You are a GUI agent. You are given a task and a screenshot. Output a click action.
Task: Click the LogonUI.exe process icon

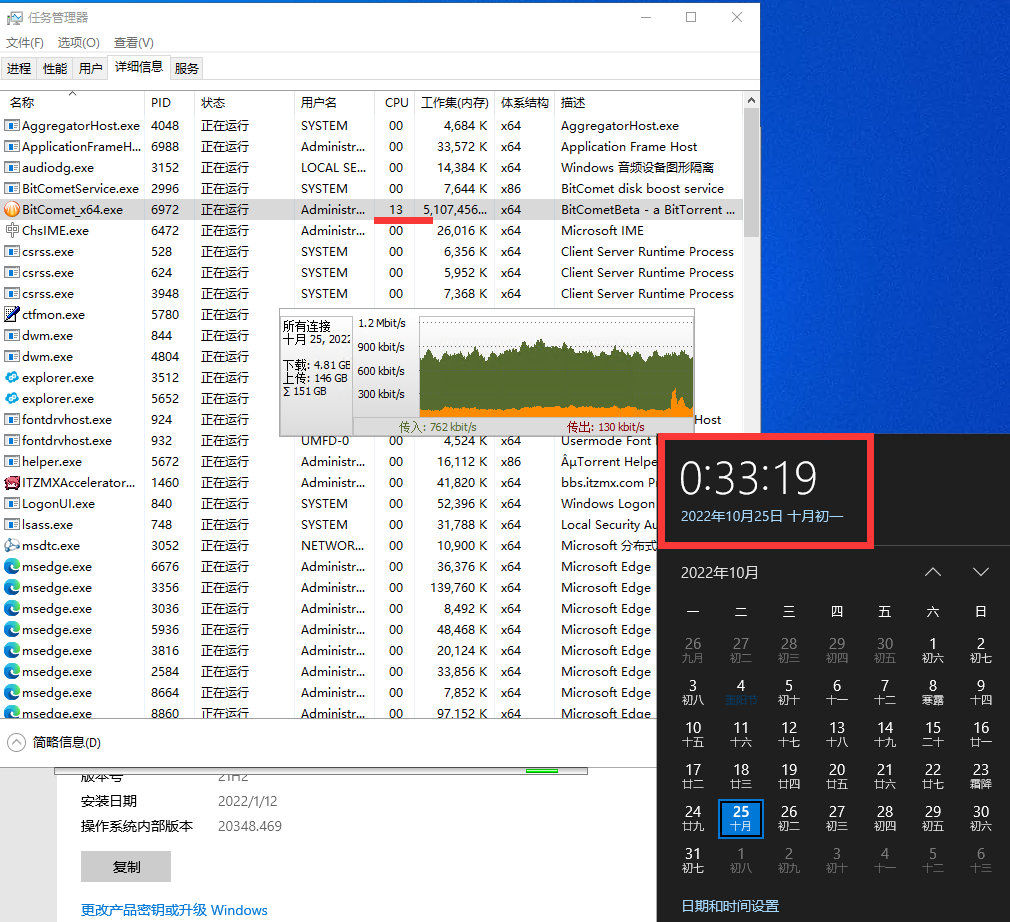tap(12, 504)
